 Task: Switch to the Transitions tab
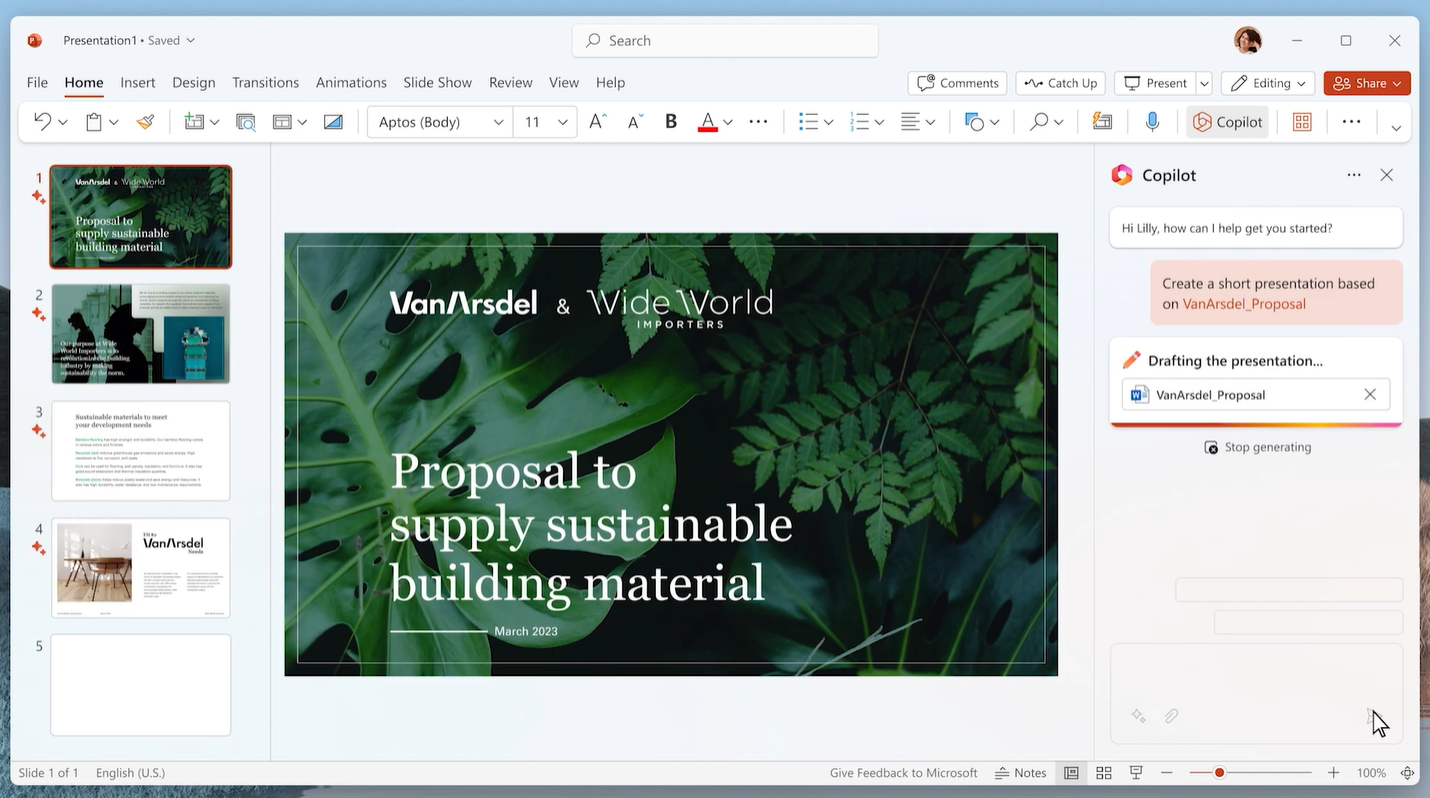pyautogui.click(x=265, y=83)
